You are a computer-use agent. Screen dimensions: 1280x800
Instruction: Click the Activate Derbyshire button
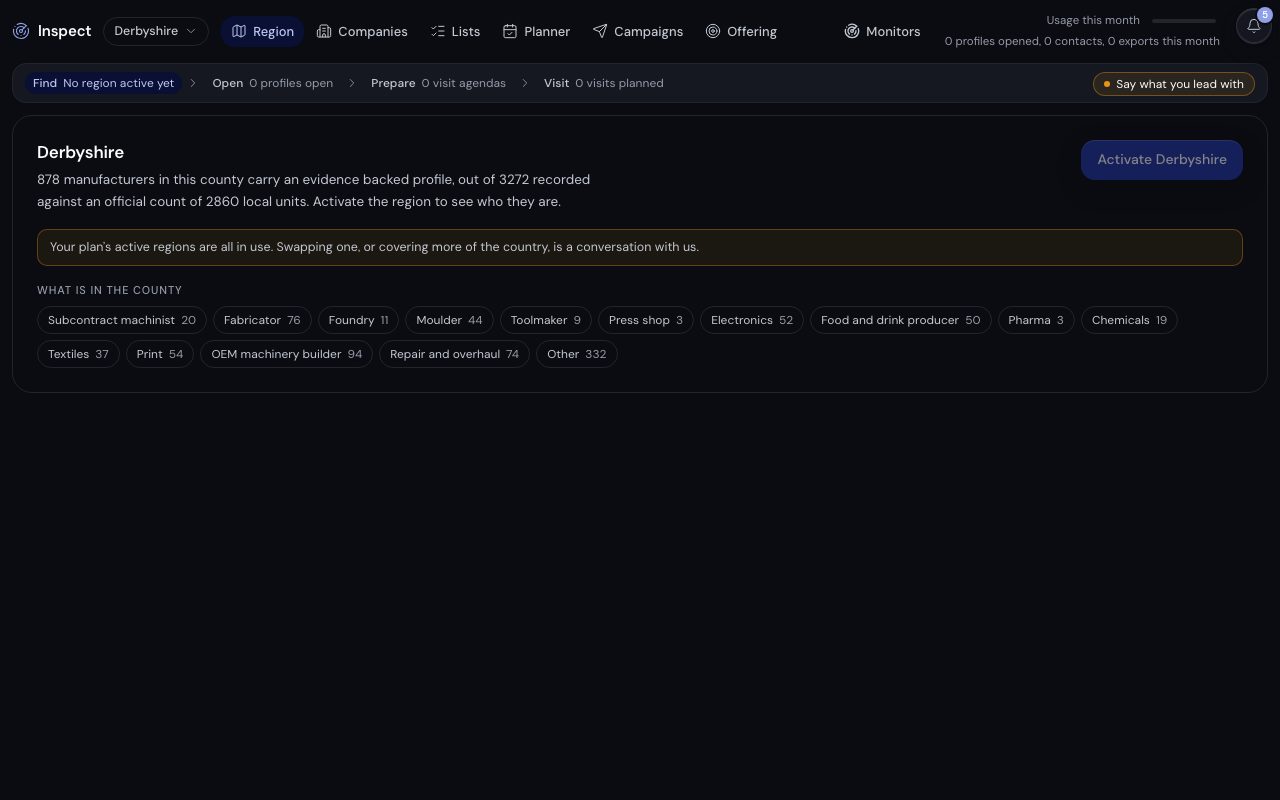1162,160
